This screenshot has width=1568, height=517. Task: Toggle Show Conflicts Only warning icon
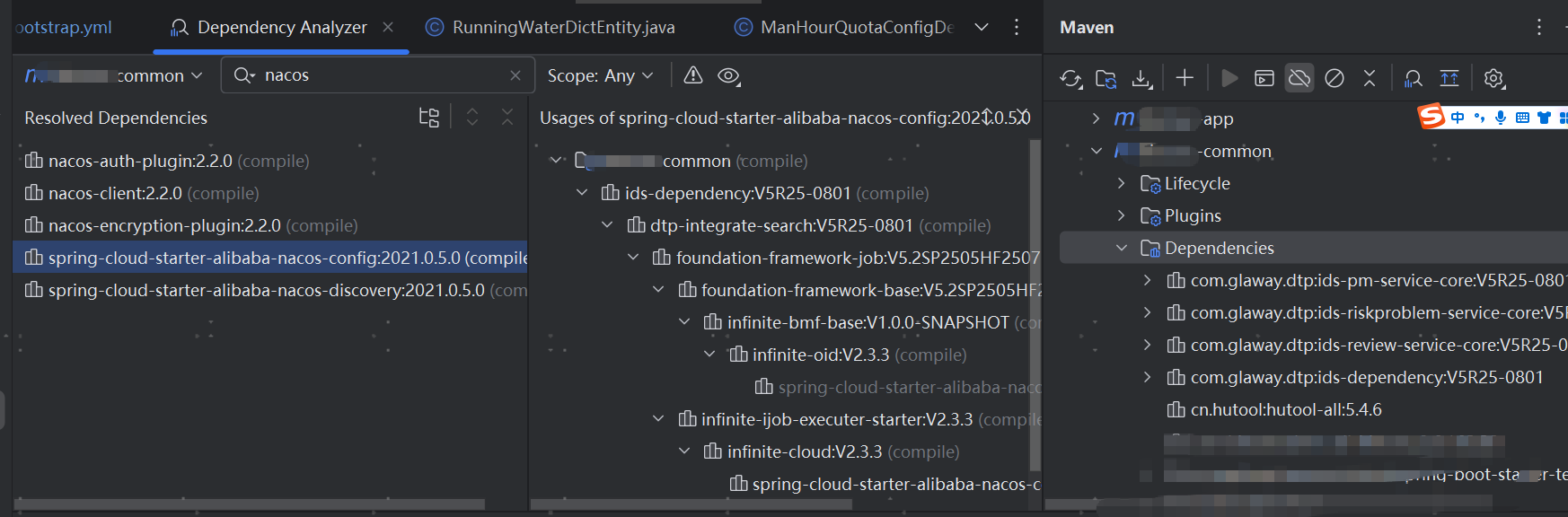tap(693, 75)
